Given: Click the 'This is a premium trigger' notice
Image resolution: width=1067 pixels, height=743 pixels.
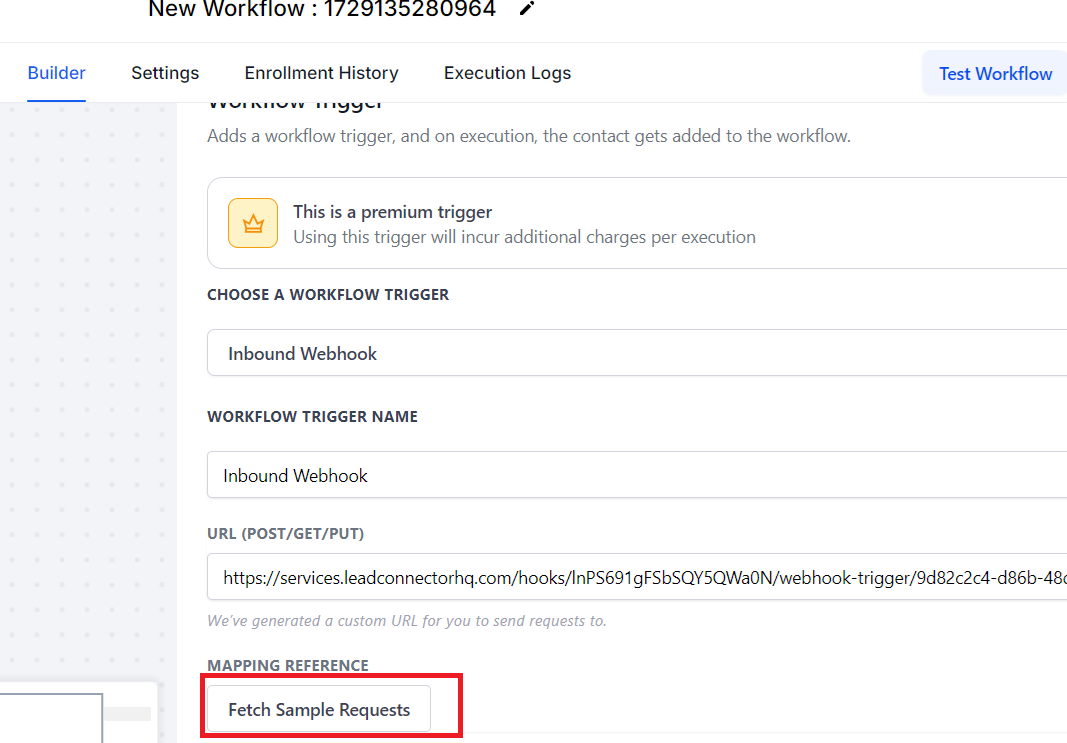Looking at the screenshot, I should [x=523, y=223].
